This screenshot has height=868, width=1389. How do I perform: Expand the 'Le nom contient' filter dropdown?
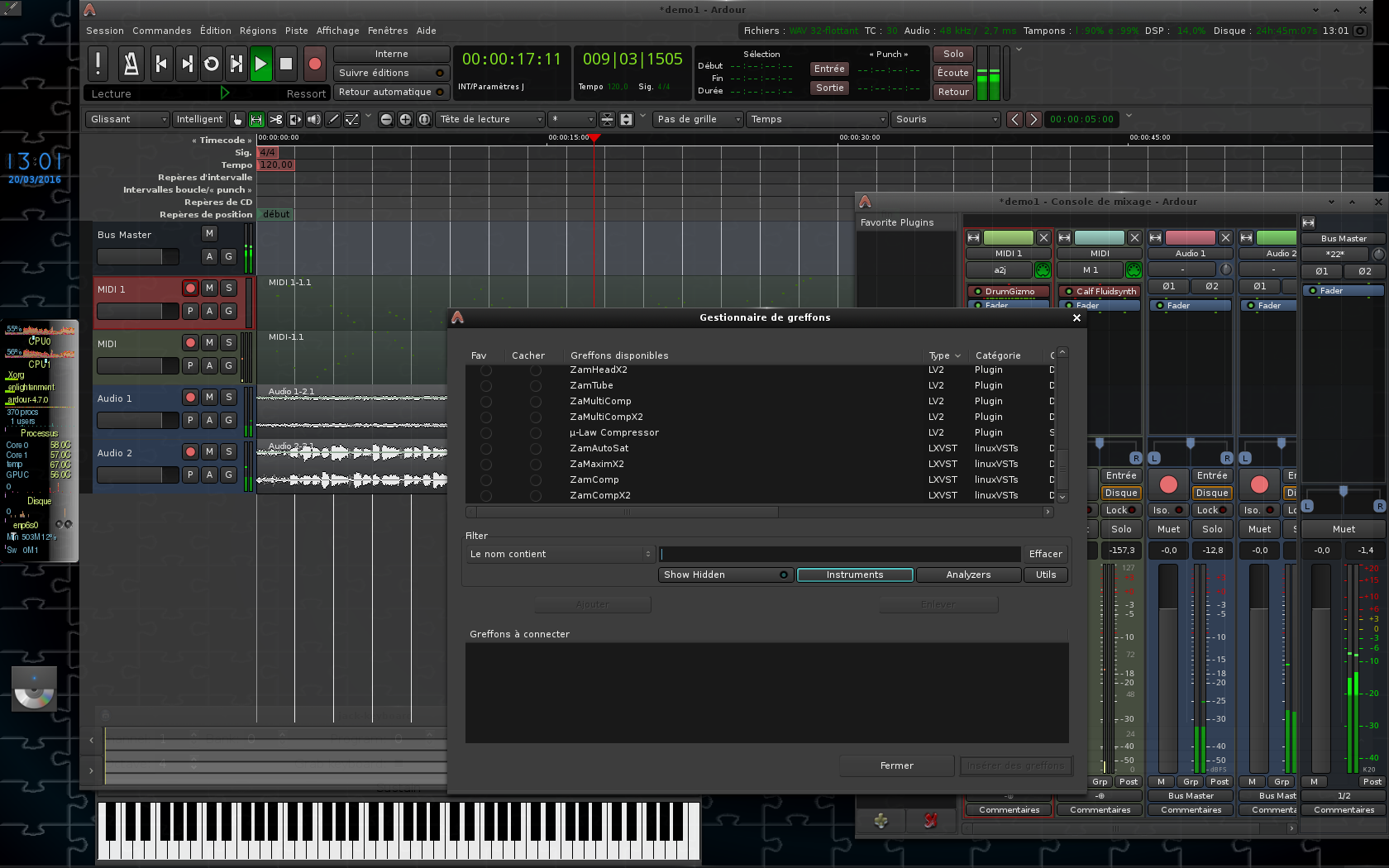coord(561,554)
